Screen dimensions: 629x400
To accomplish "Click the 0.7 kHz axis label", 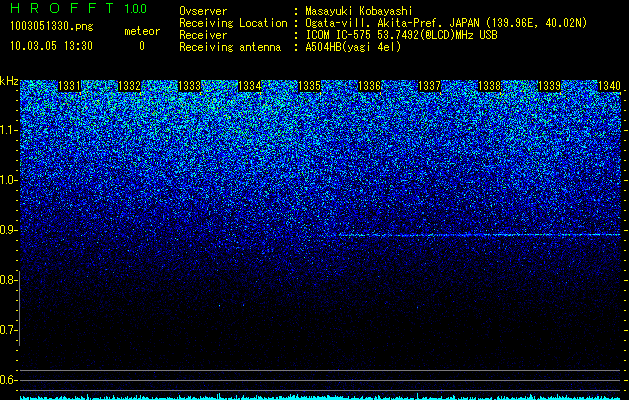I will click(8, 330).
